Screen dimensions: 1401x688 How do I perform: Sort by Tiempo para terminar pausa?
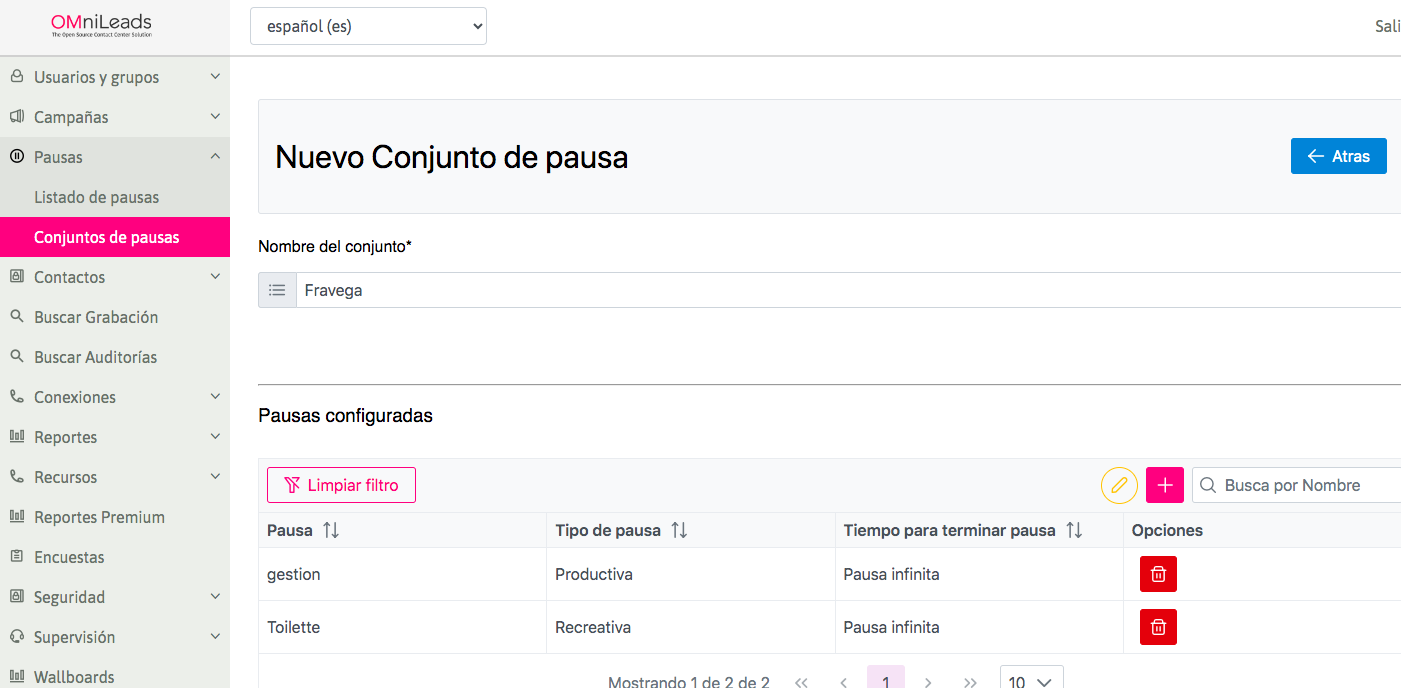tap(1074, 530)
